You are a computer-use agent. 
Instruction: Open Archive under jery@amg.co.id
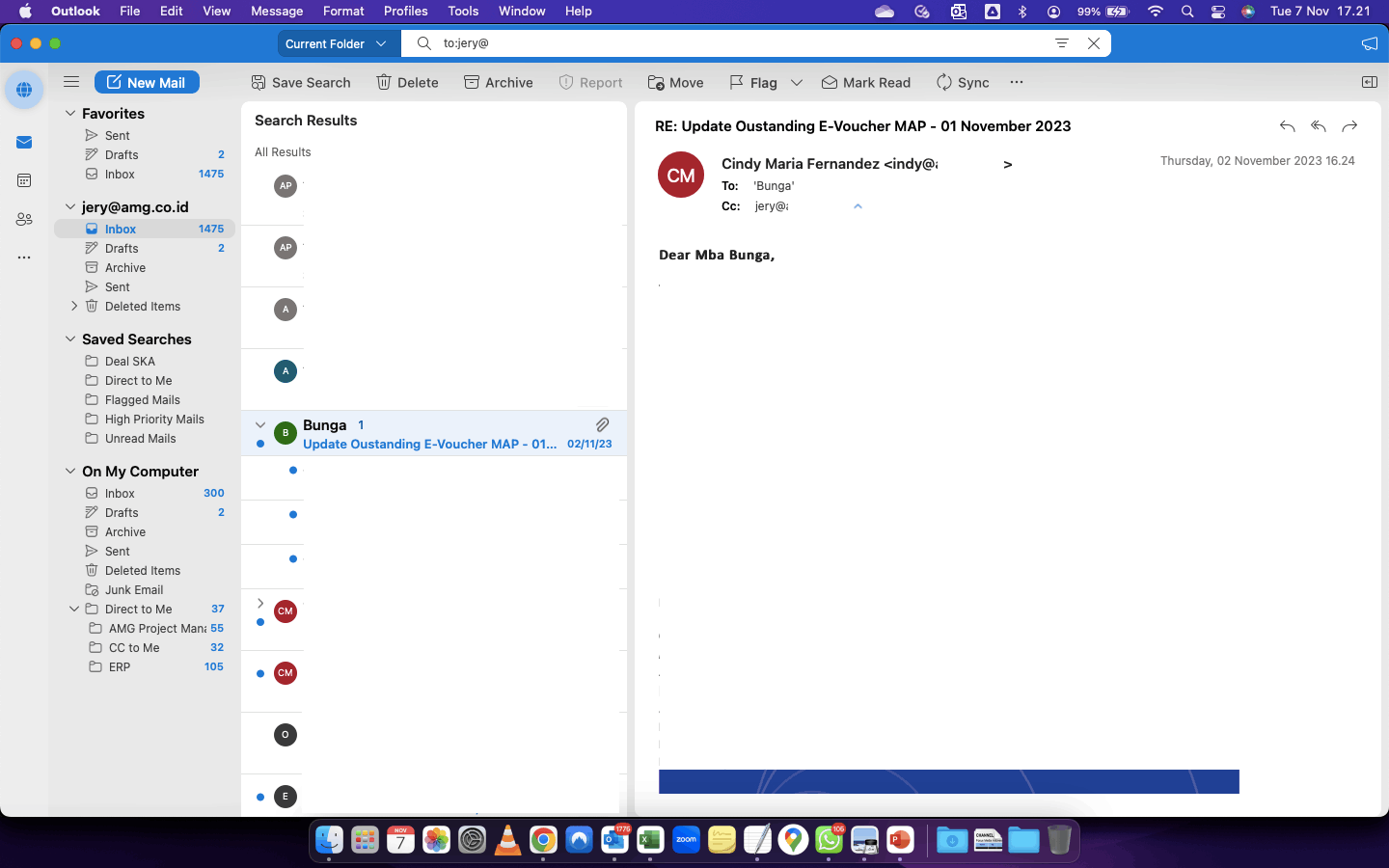(145, 267)
